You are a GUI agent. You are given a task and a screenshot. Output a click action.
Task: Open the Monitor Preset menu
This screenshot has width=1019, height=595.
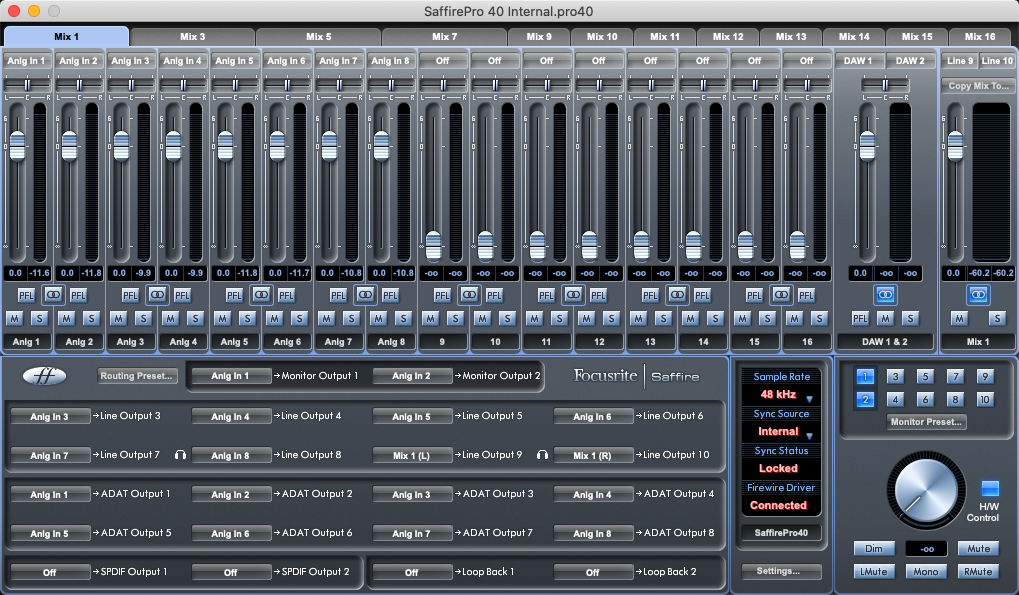point(926,422)
